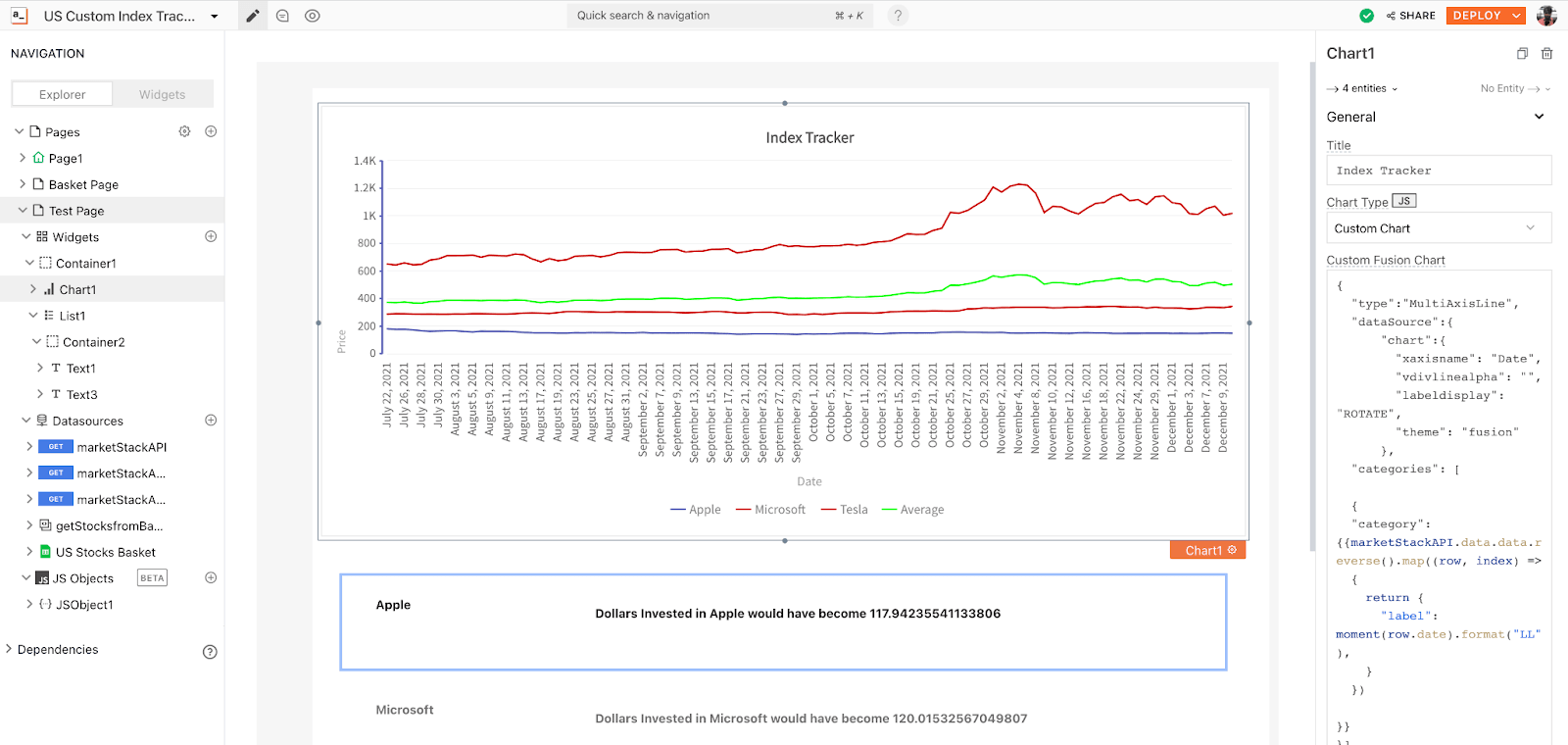Switch to the Widgets tab
Viewport: 1568px width, 745px height.
(162, 94)
